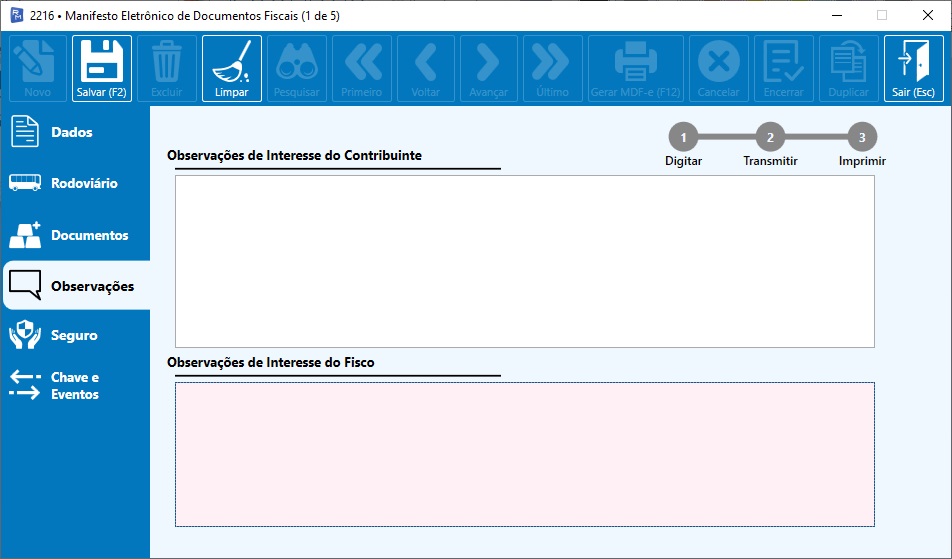Open Pesquisar binoculars search
The width and height of the screenshot is (952, 559).
(x=296, y=68)
